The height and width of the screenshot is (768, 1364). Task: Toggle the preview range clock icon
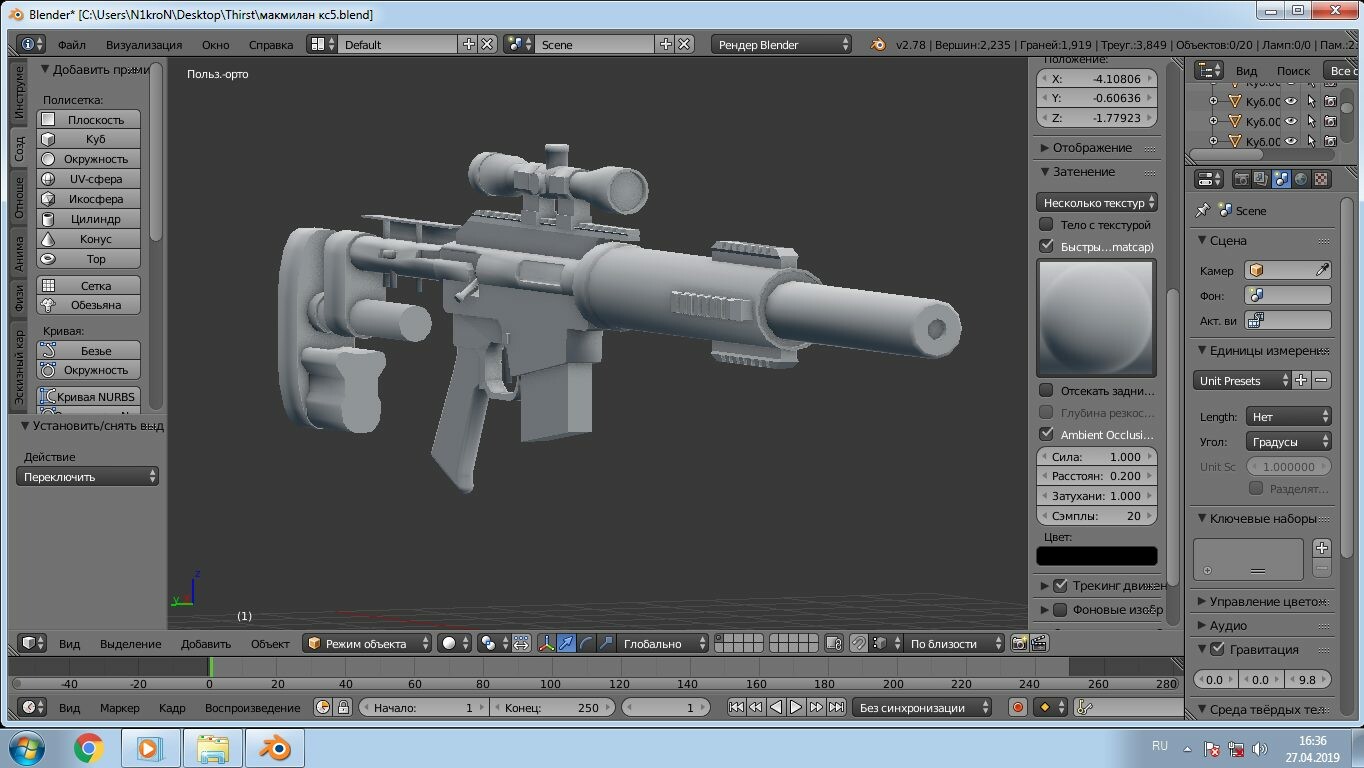point(323,707)
